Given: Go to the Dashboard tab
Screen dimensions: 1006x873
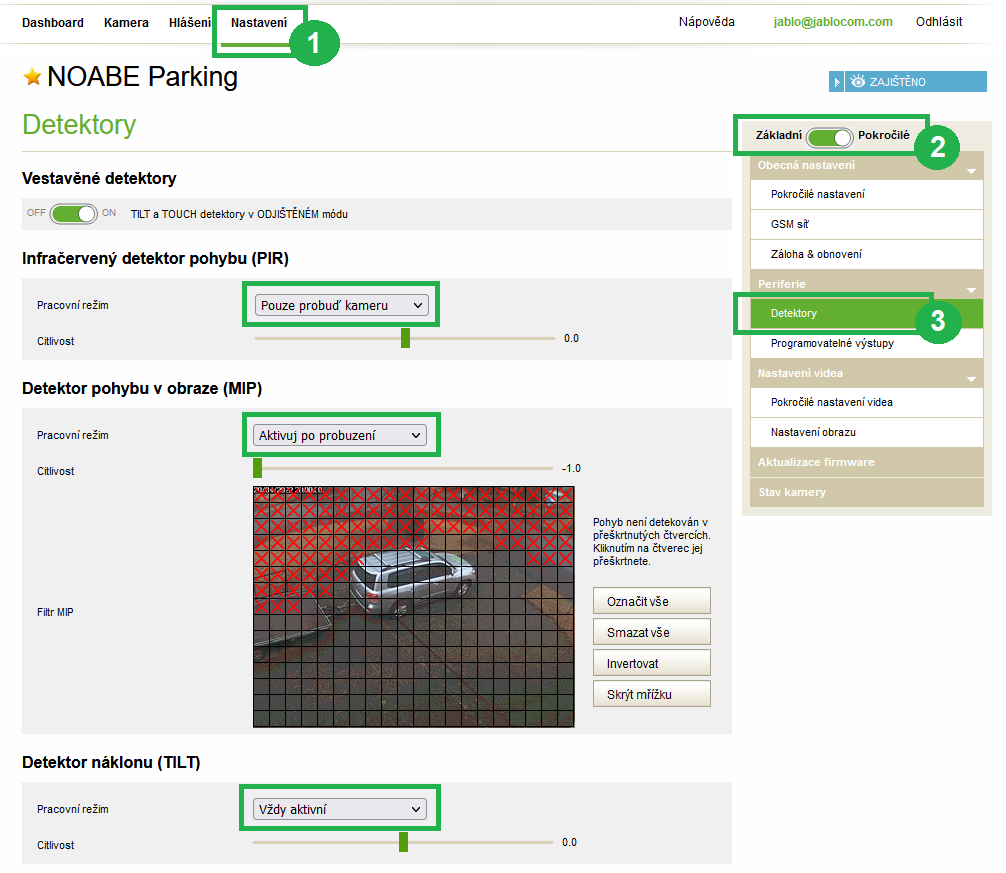Looking at the screenshot, I should pyautogui.click(x=53, y=22).
